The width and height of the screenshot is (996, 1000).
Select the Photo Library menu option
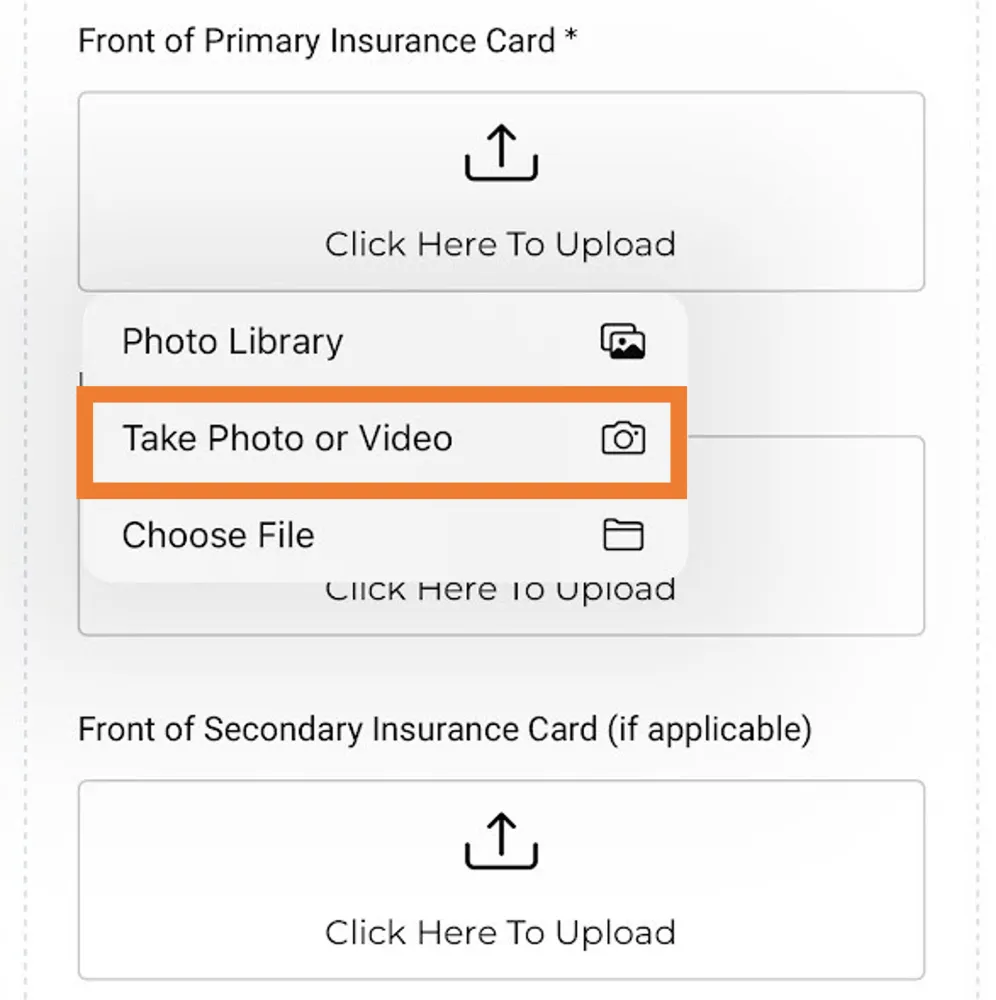[x=385, y=341]
